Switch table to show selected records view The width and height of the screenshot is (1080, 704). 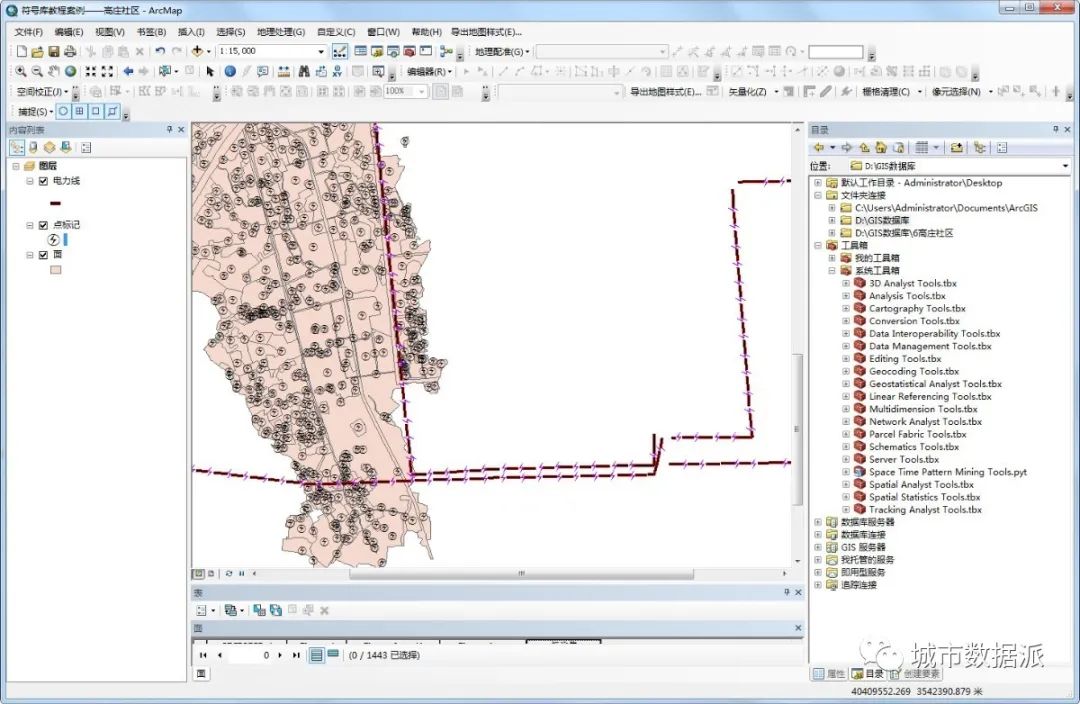pyautogui.click(x=333, y=654)
